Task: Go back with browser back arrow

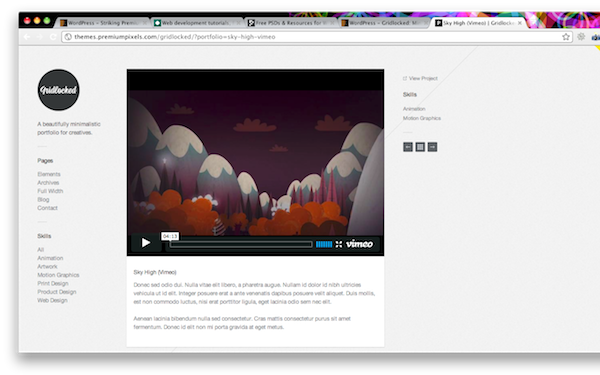Action: [x=27, y=37]
